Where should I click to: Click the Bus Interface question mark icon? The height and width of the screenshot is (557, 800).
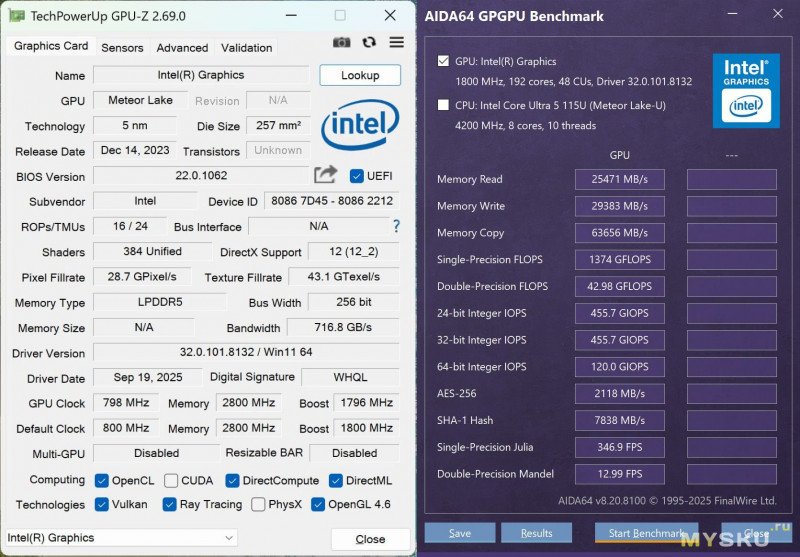point(396,227)
